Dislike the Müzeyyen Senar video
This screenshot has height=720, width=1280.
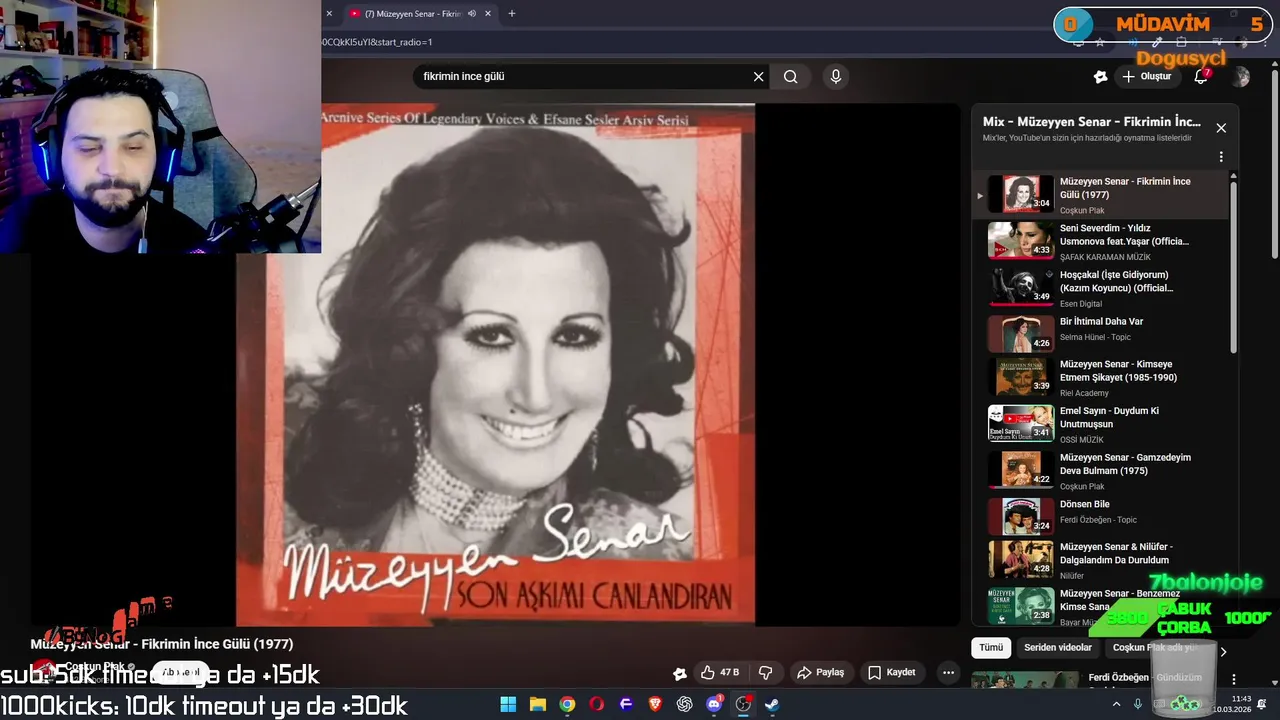(x=766, y=673)
